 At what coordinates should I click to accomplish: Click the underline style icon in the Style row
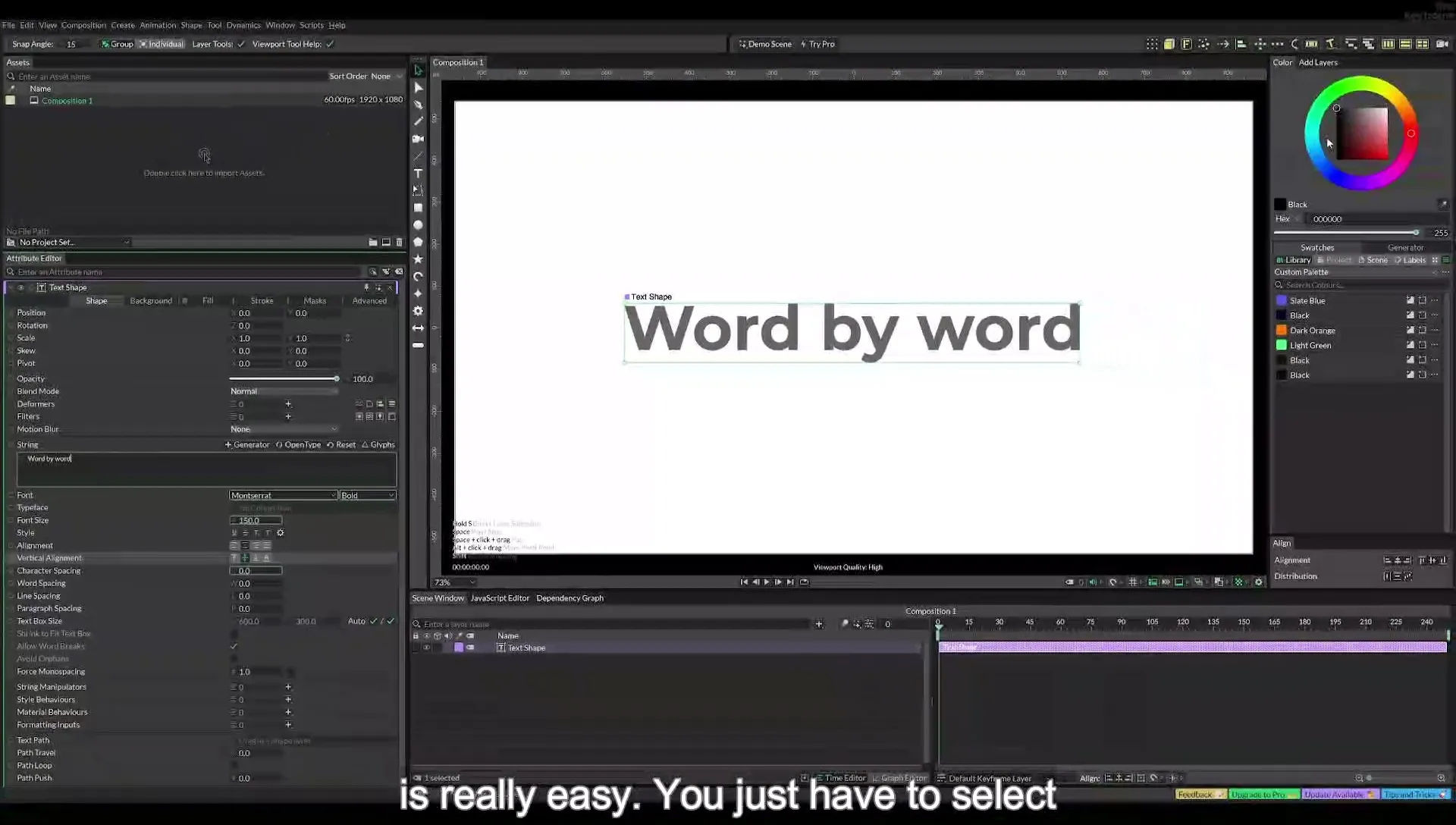click(x=234, y=533)
